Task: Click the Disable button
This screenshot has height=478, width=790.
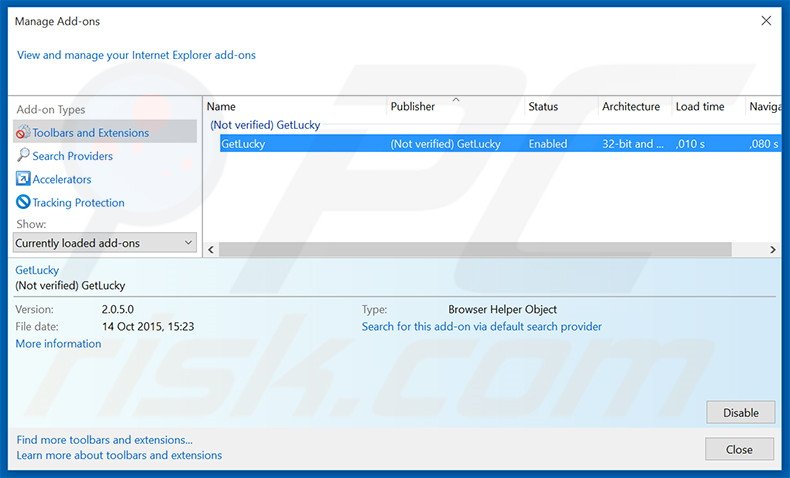Action: [741, 413]
